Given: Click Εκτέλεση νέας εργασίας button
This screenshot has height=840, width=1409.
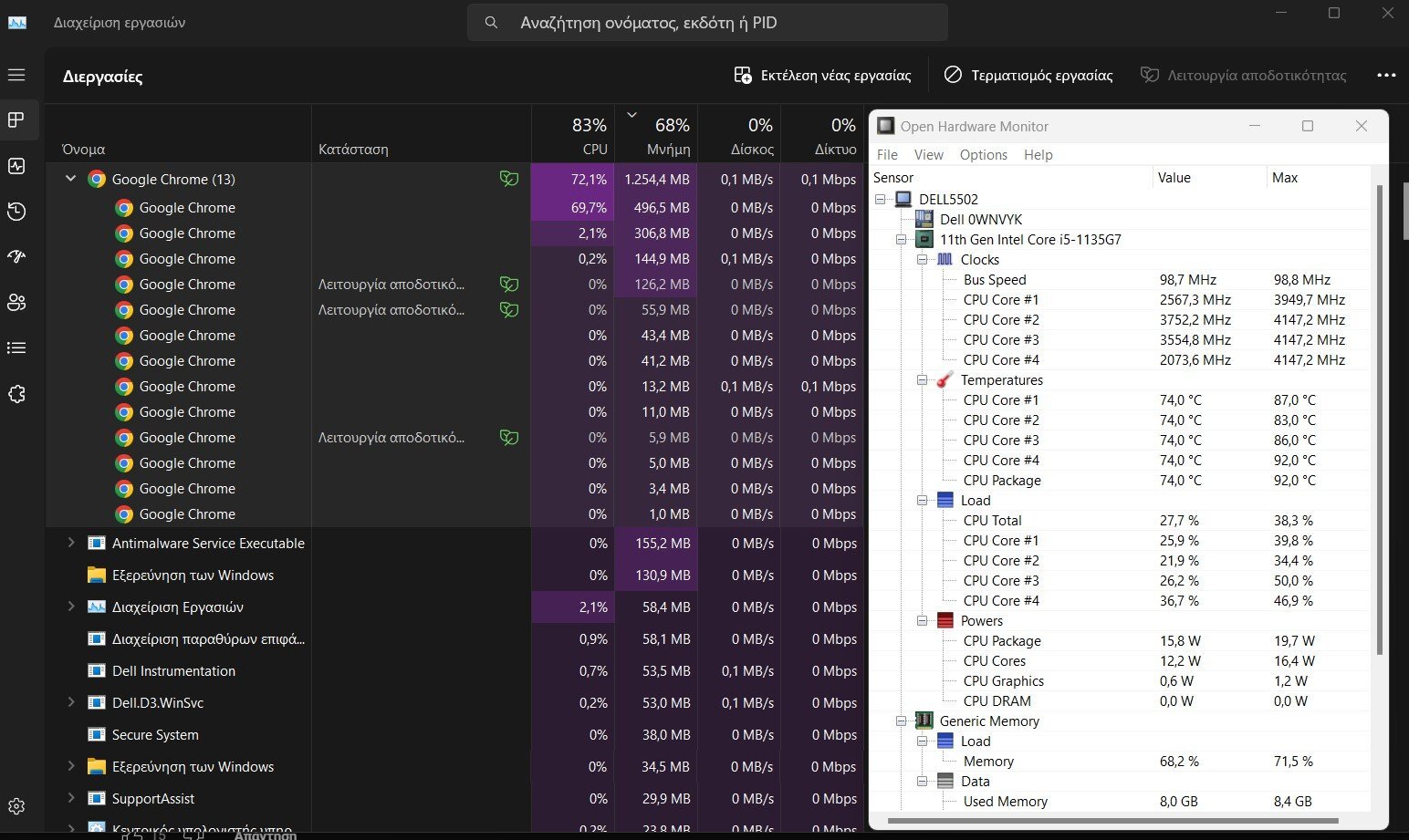Looking at the screenshot, I should (x=823, y=75).
